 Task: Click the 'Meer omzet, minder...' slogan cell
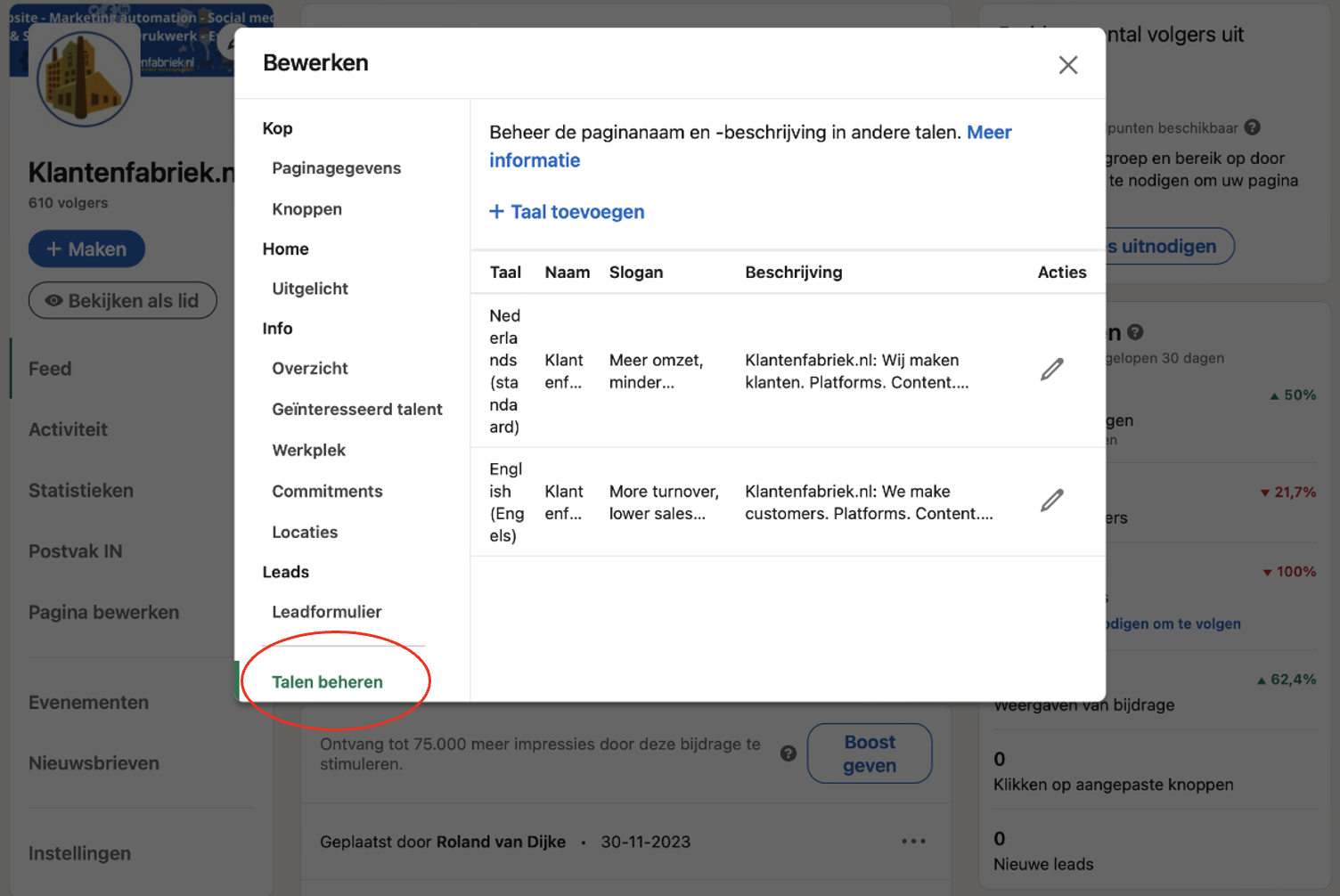click(657, 371)
